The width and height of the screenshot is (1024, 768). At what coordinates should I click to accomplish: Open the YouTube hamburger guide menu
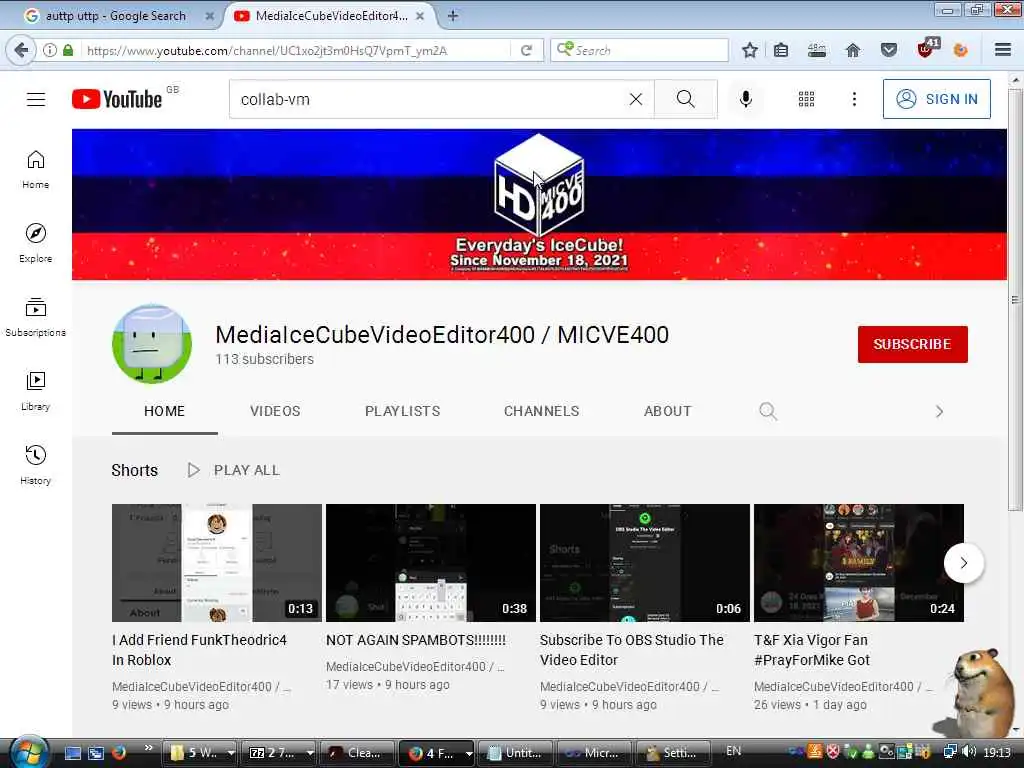pyautogui.click(x=36, y=99)
